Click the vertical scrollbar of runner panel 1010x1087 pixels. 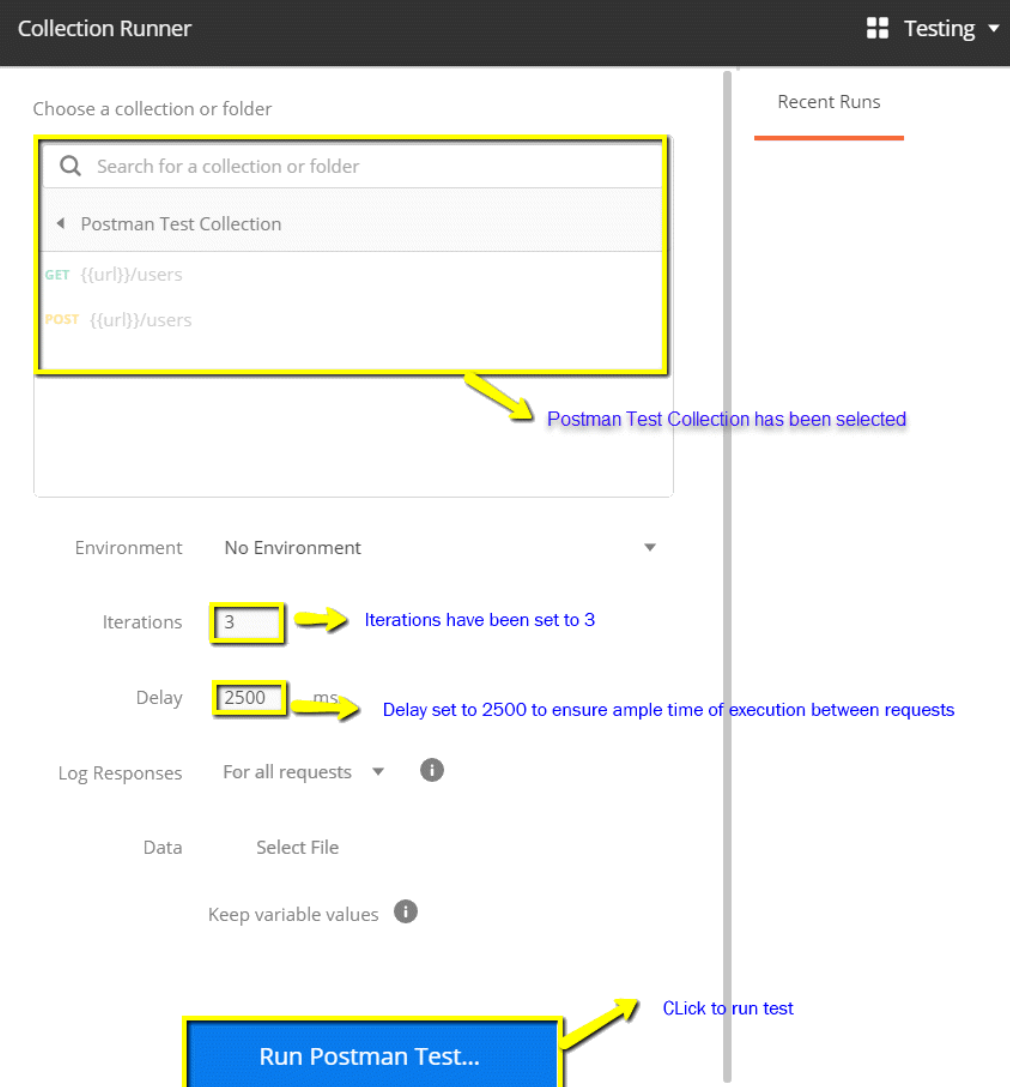coord(727,575)
